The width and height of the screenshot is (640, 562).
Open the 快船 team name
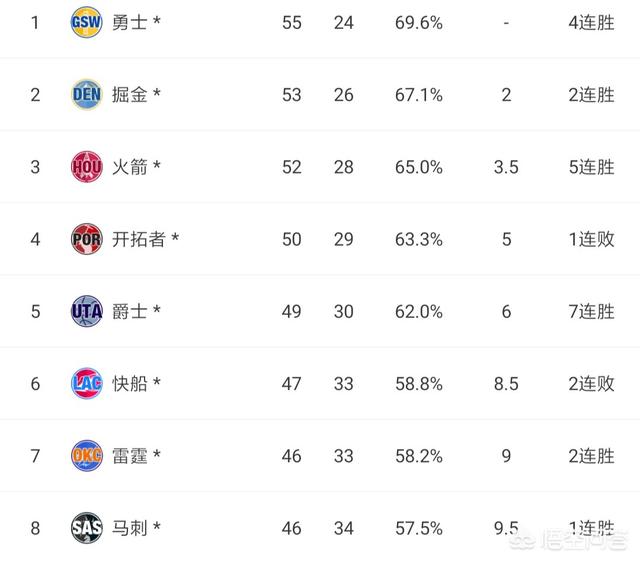[x=130, y=383]
